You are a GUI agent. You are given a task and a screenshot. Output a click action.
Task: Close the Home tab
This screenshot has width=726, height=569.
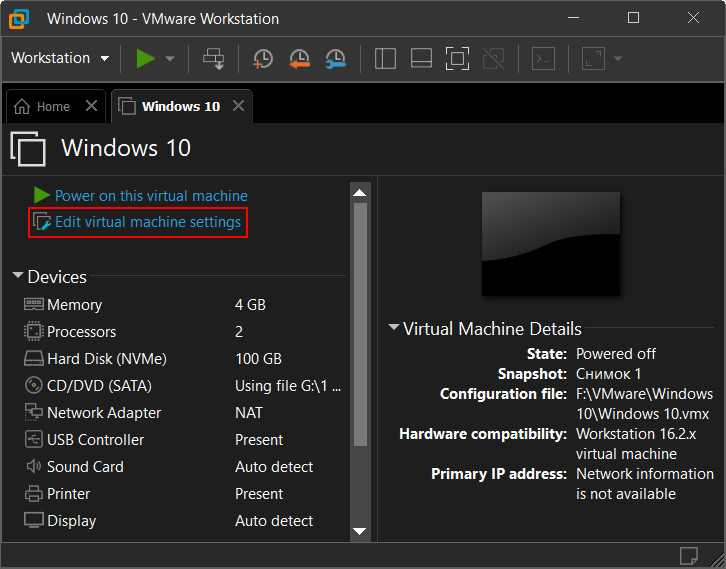92,106
